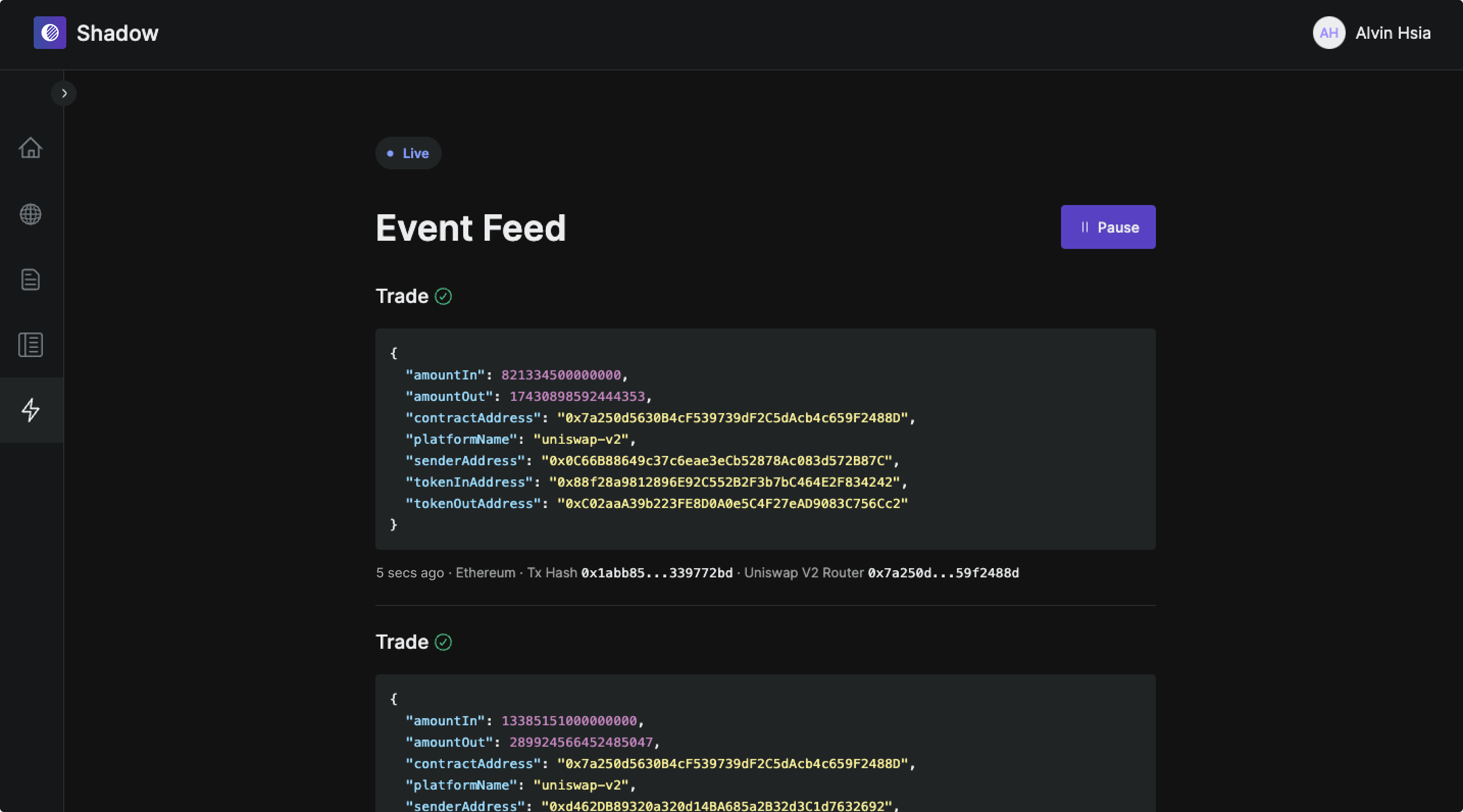Open transaction hash 0x1abb85...339772bd
The height and width of the screenshot is (812, 1463).
point(657,573)
